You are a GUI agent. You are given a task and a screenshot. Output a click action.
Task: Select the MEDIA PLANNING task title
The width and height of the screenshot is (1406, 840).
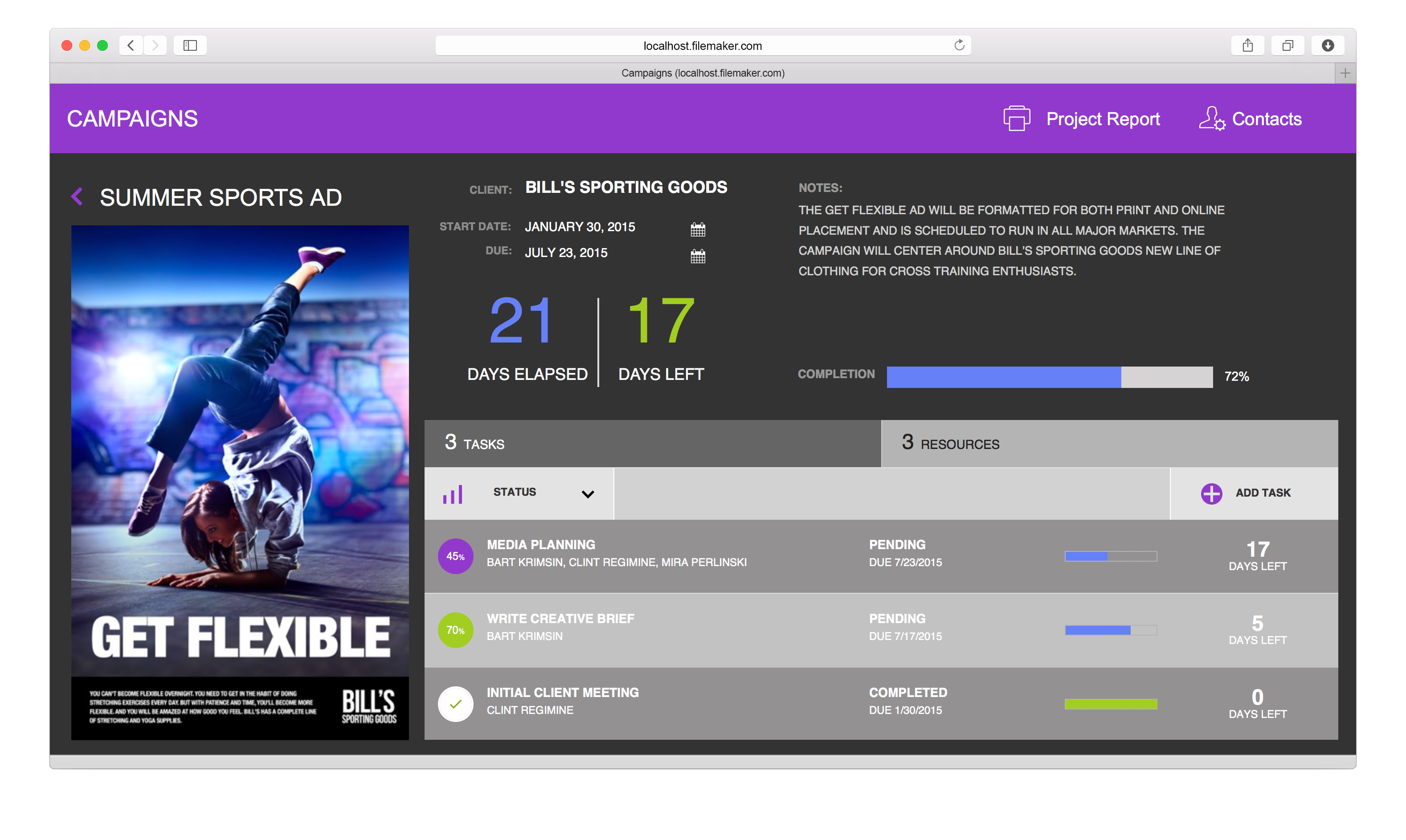point(541,545)
